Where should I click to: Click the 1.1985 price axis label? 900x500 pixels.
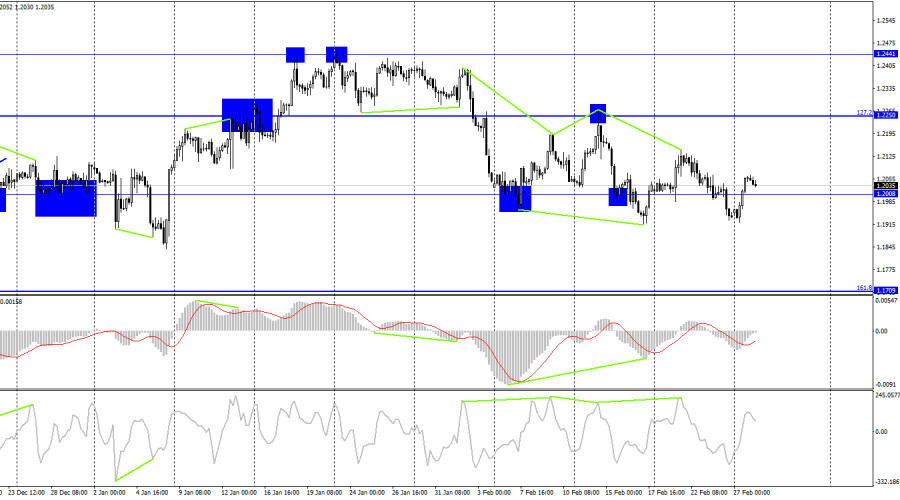click(x=886, y=202)
